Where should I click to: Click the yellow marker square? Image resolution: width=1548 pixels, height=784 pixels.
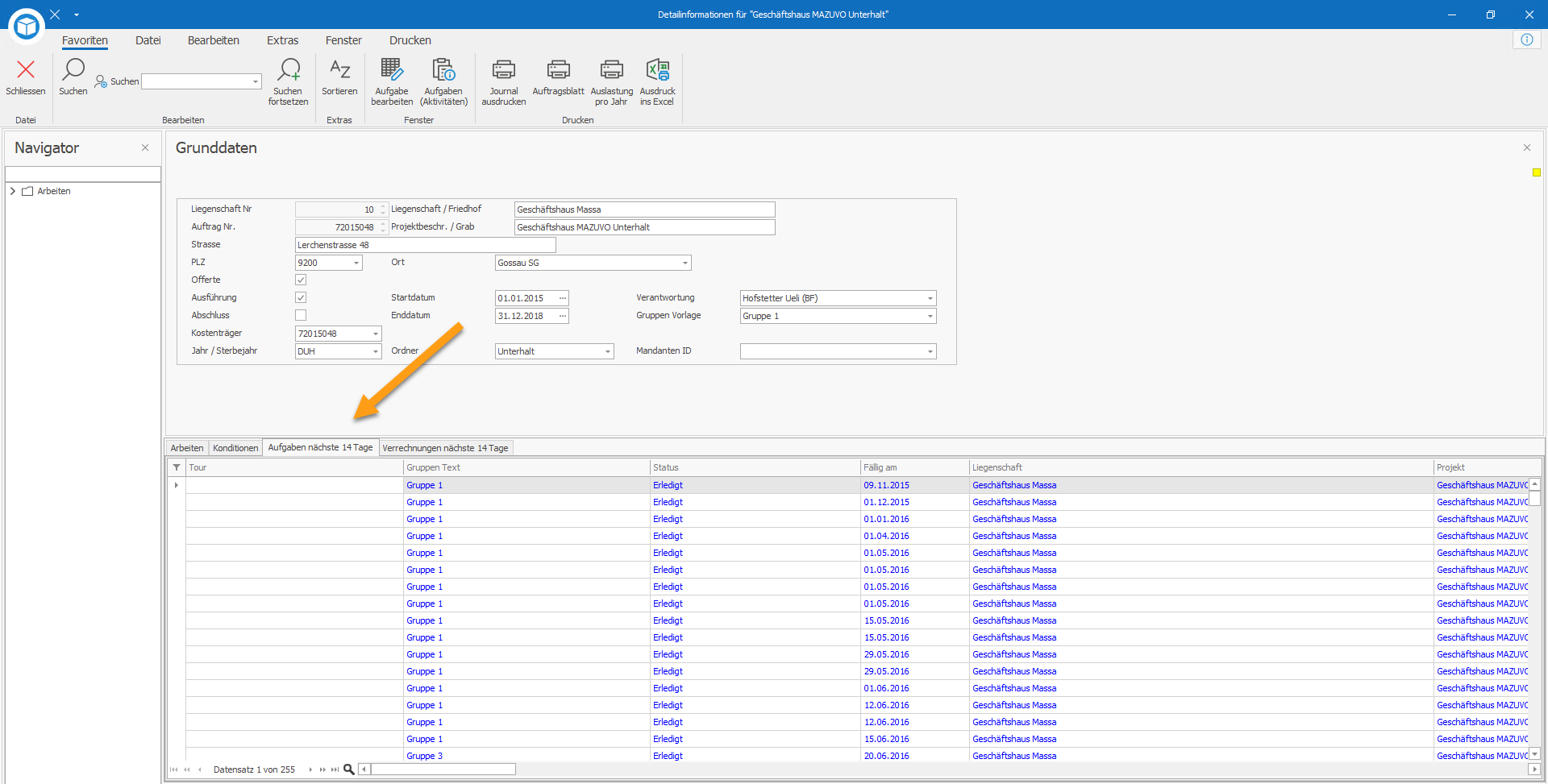coord(1537,172)
